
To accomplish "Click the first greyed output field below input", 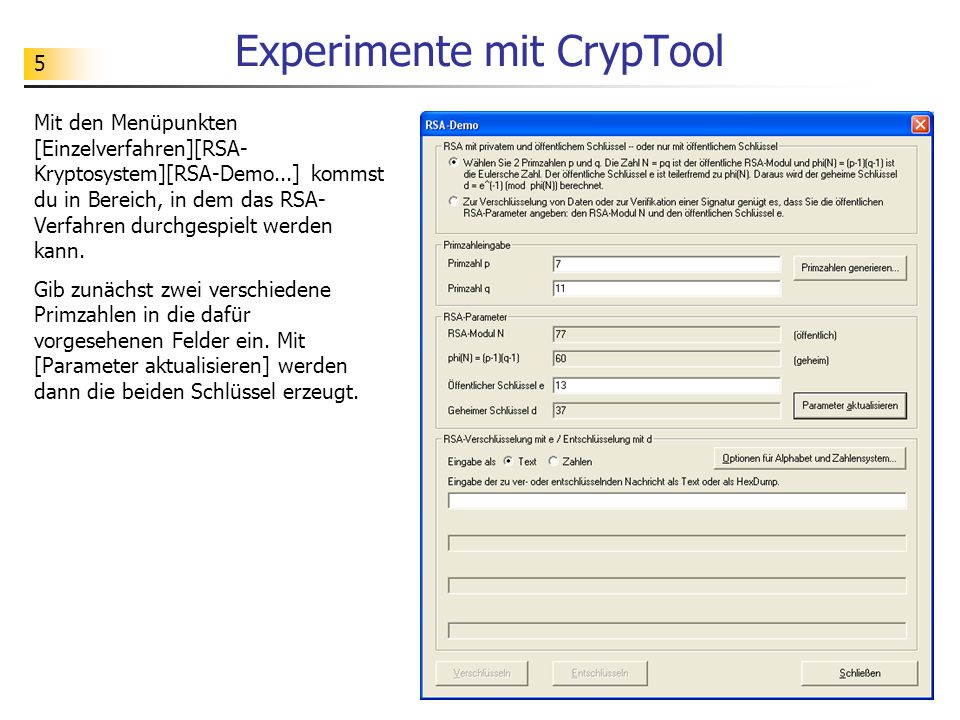I will tap(677, 543).
